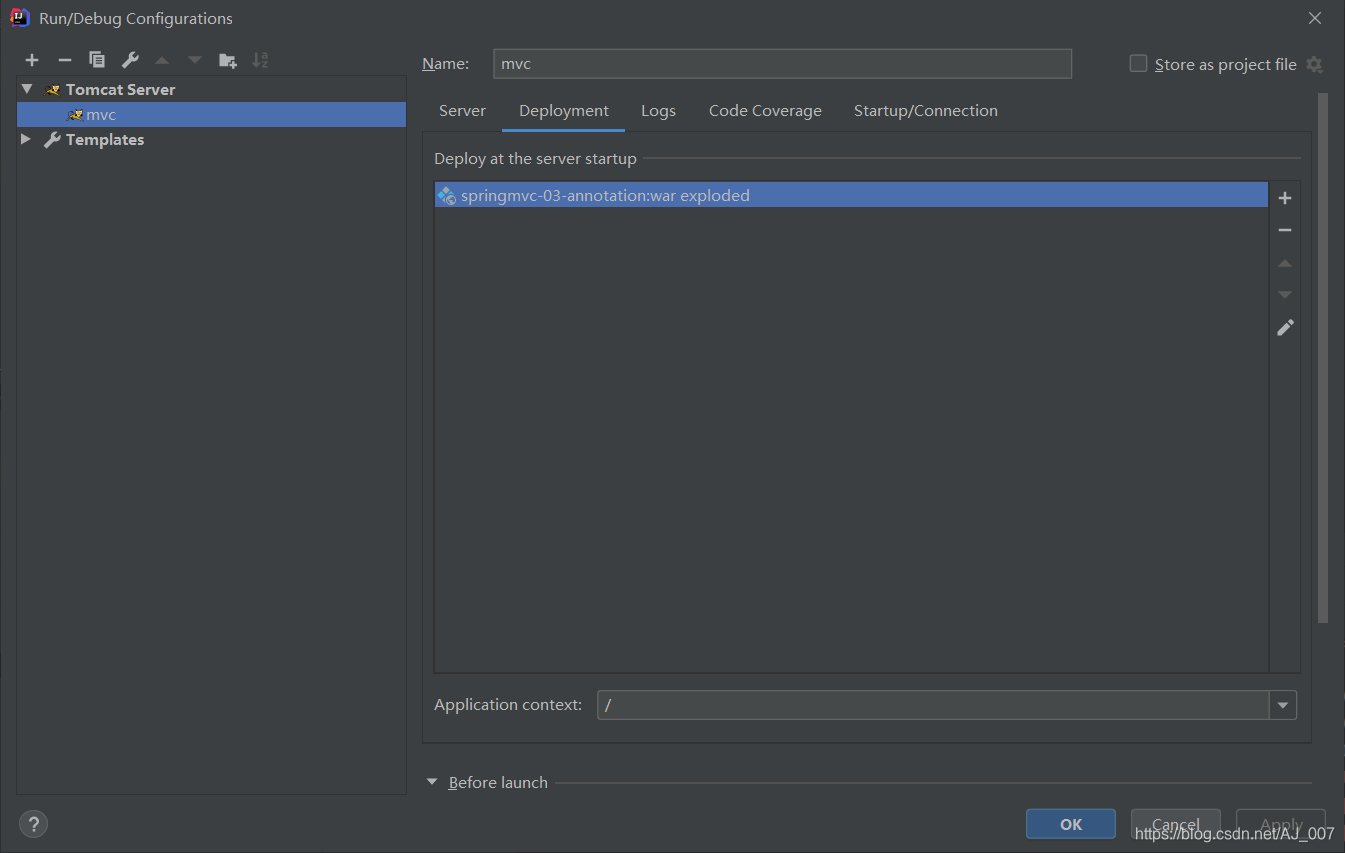Image resolution: width=1345 pixels, height=853 pixels.
Task: Open the Logs tab
Action: (x=658, y=111)
